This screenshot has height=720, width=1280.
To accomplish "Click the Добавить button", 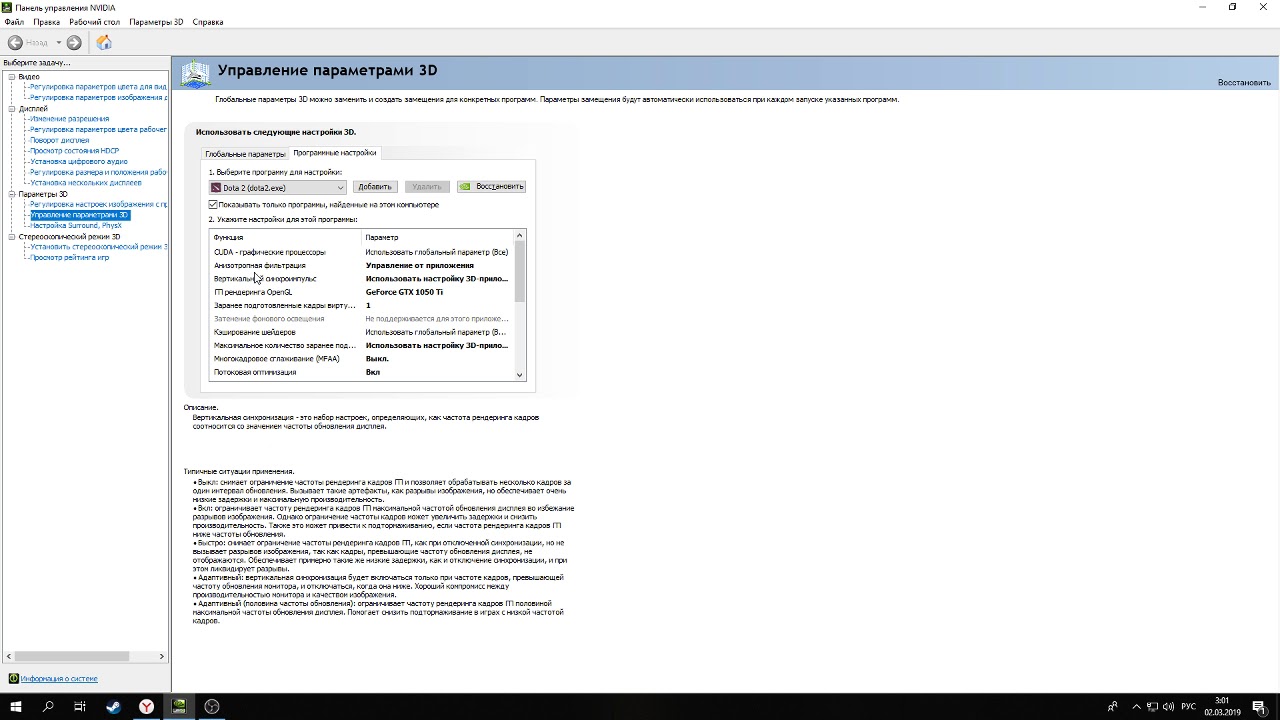I will tap(375, 187).
